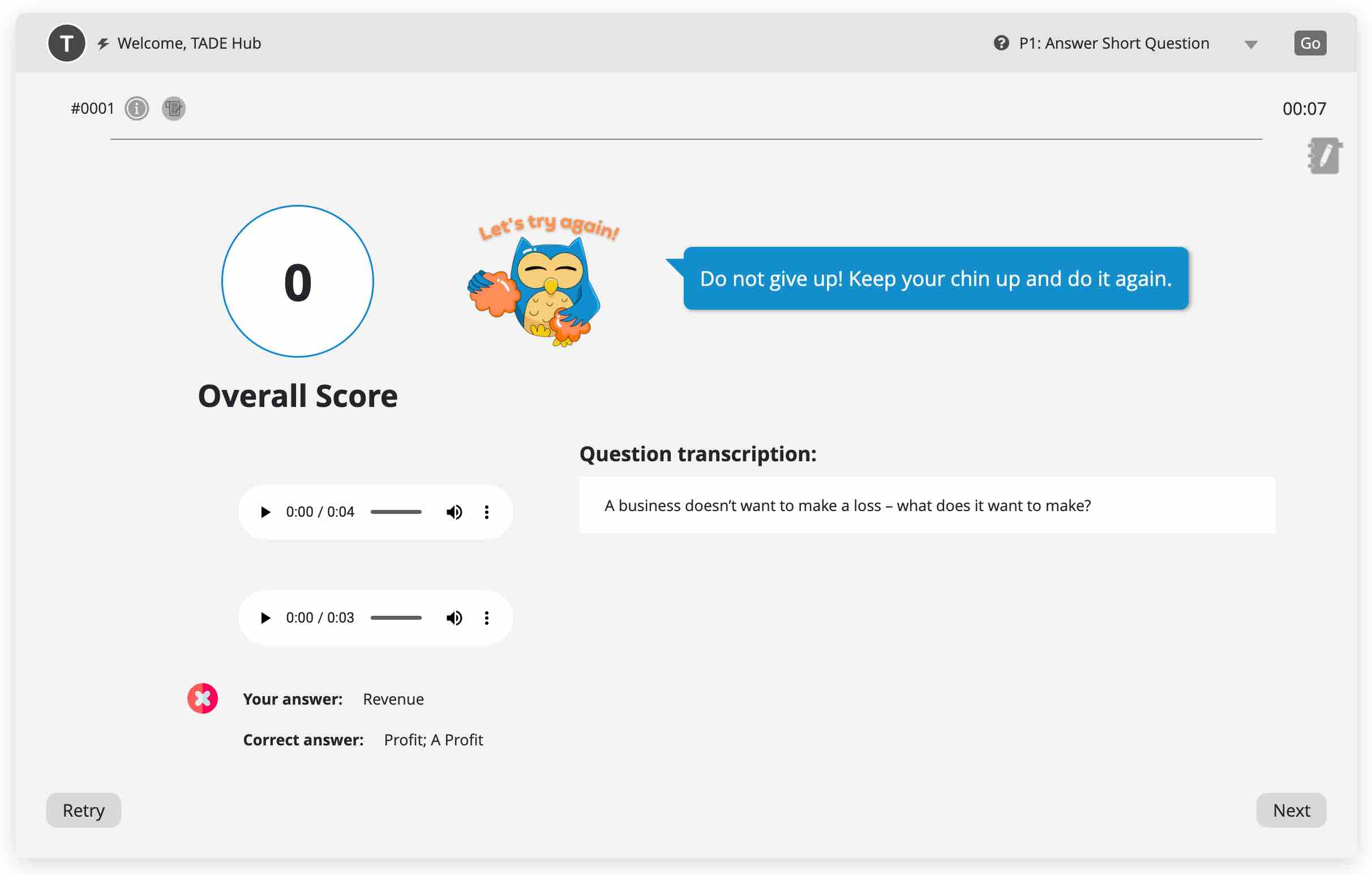Expand the P1: Answer Short Question dropdown

click(x=1253, y=43)
